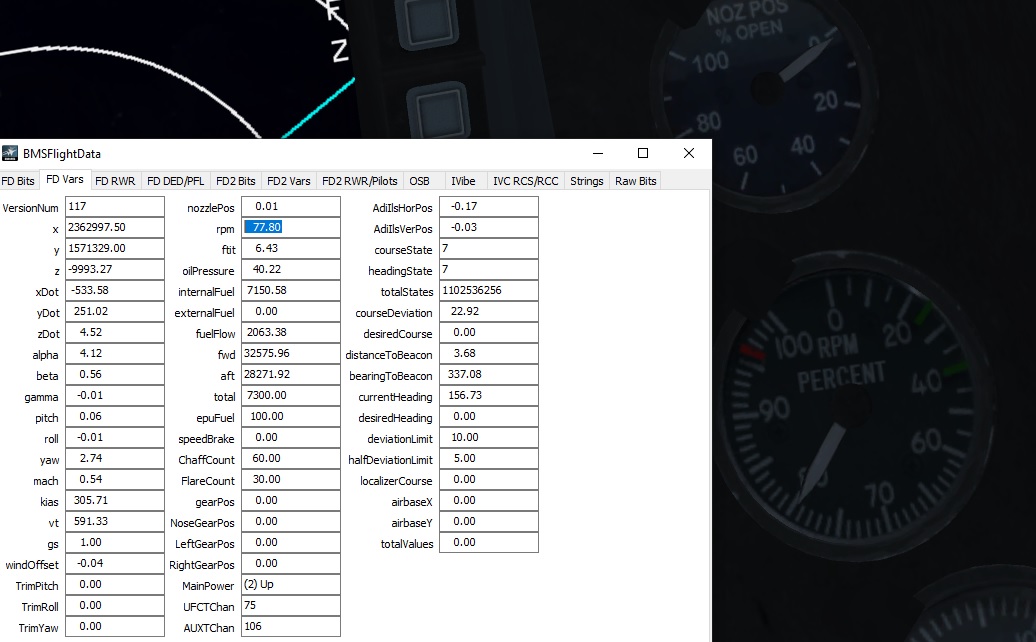Click the gs value field
1036x642 pixels.
click(115, 542)
